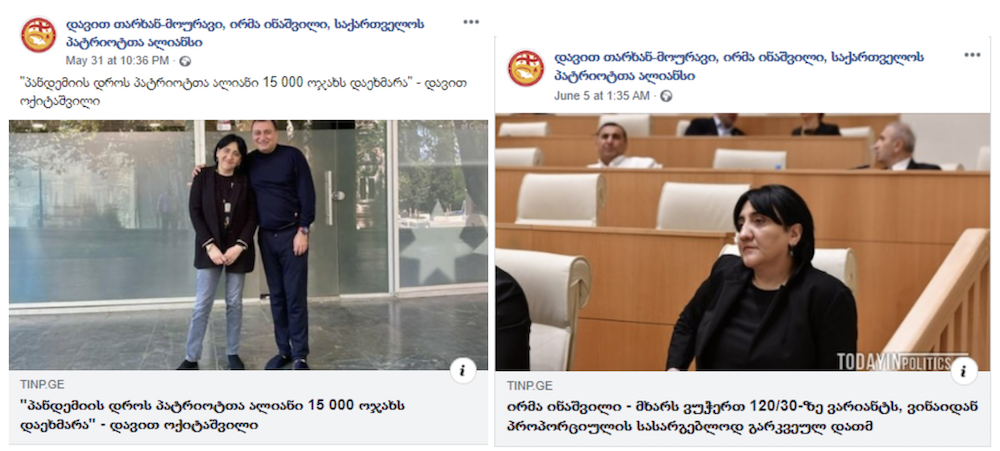Click the TINP.GE source label on right post
This screenshot has height=451, width=1000.
tap(529, 386)
